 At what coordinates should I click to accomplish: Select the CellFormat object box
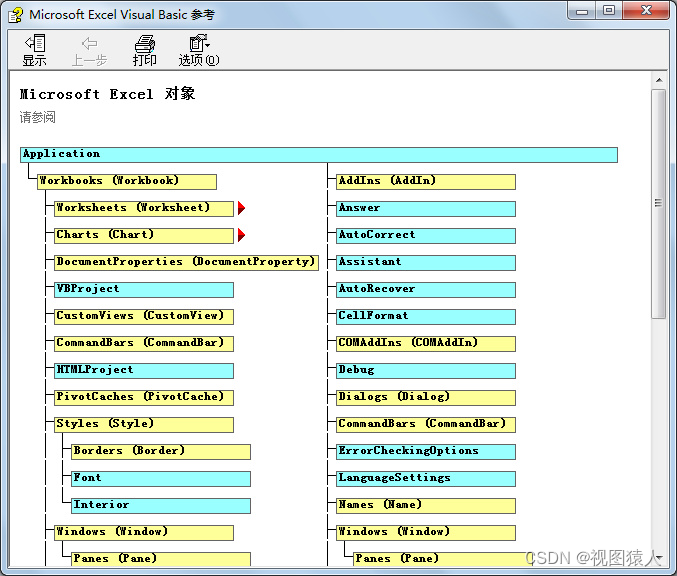pos(426,316)
